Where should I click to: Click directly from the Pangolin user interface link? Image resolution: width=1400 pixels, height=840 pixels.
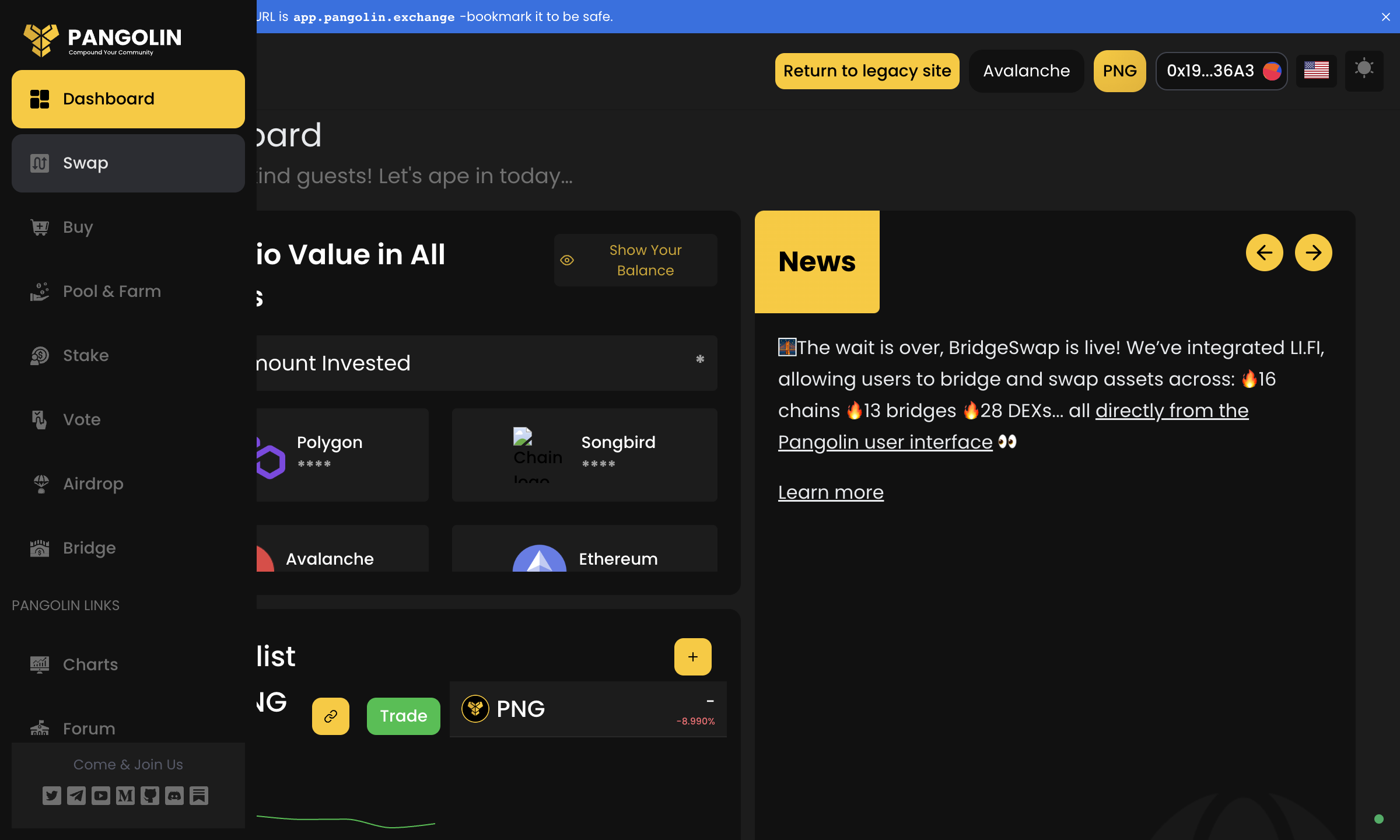1013,426
